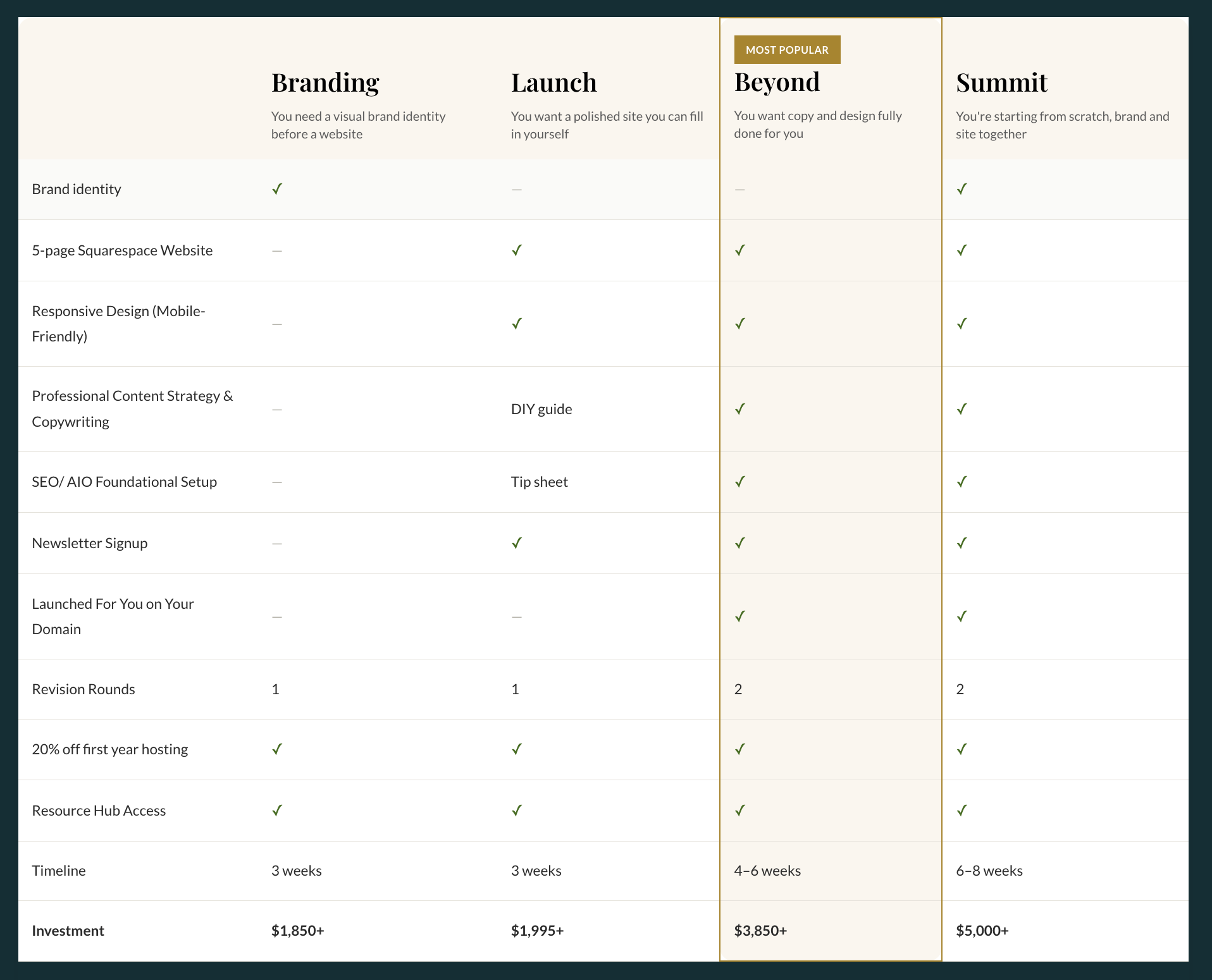Click the '3 weeks' timeline under Branding
The width and height of the screenshot is (1212, 980).
pyautogui.click(x=297, y=871)
